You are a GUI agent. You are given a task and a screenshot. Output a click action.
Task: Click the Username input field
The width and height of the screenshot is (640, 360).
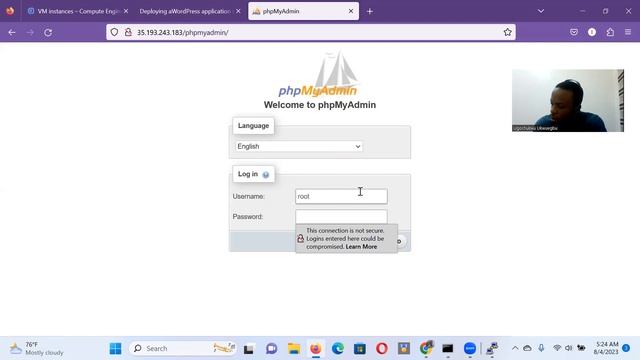pos(341,196)
